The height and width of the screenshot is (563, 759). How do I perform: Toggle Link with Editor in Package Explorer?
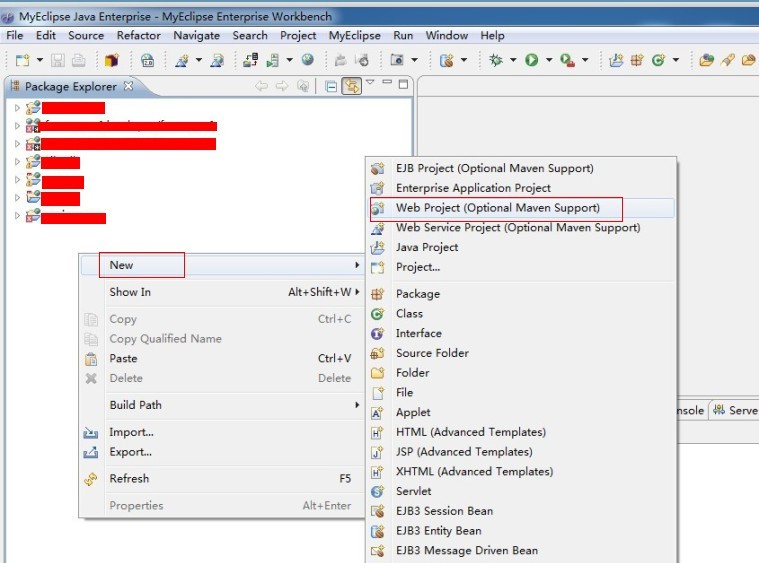(x=352, y=86)
